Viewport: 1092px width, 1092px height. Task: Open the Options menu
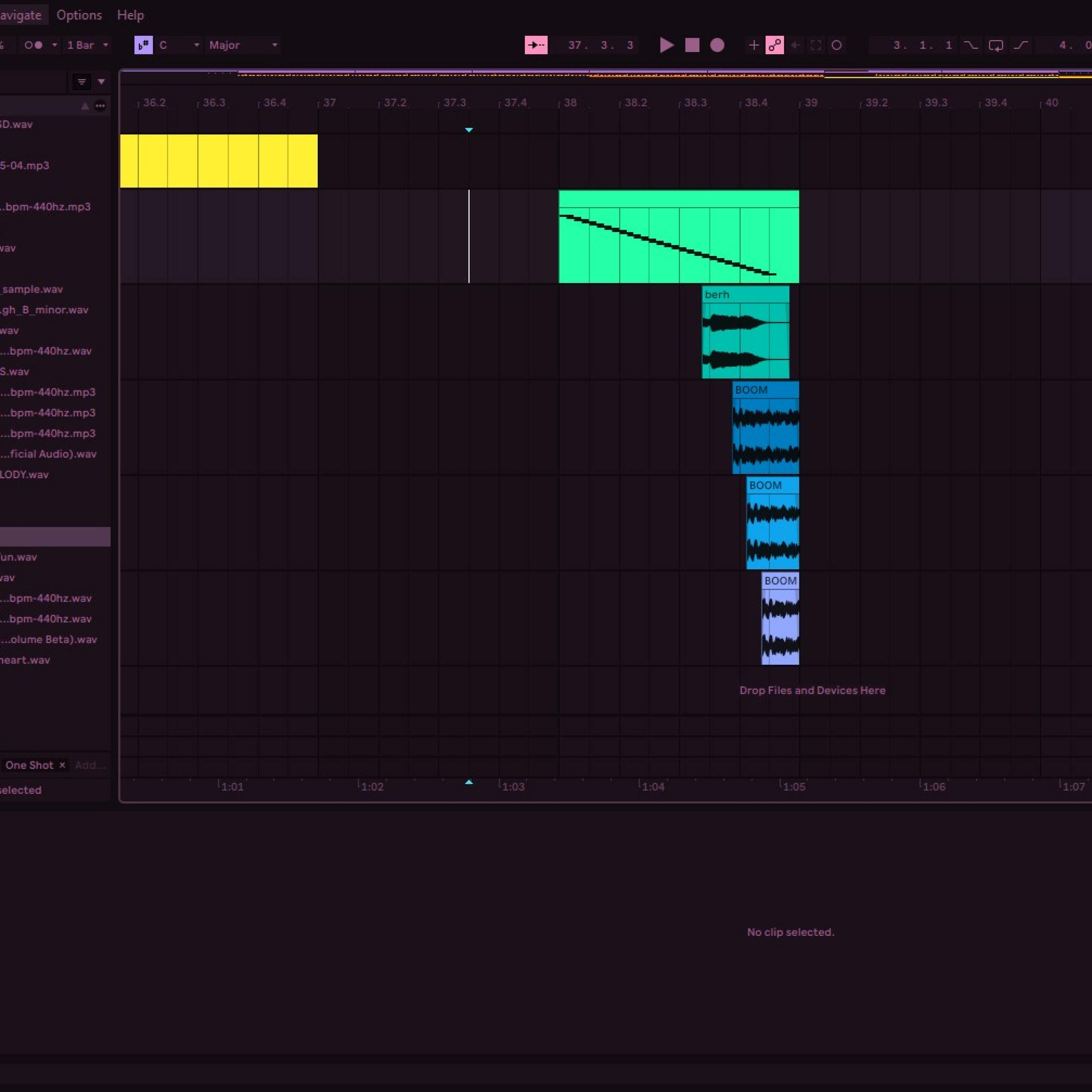[x=79, y=15]
